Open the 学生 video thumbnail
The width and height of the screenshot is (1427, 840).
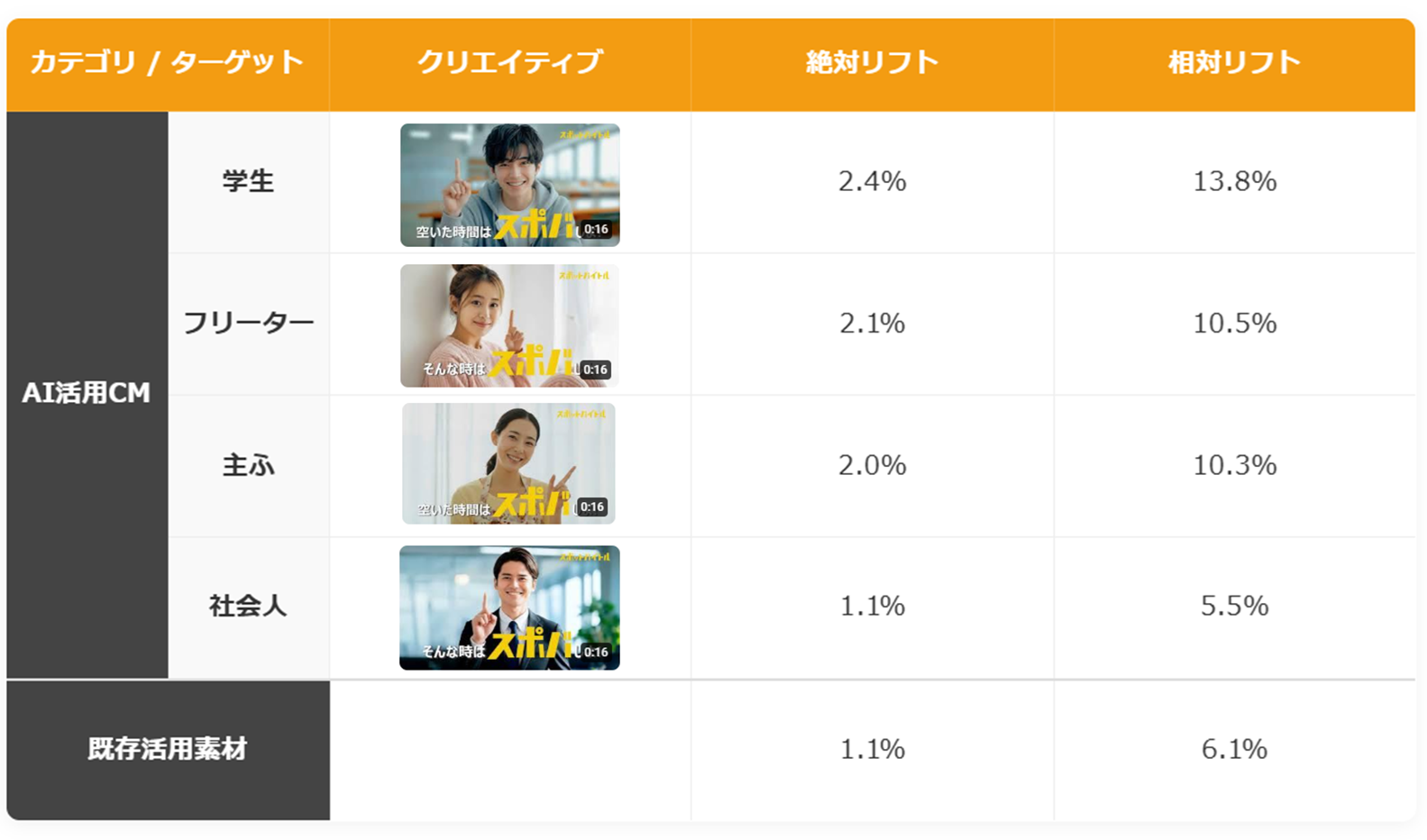(x=509, y=185)
